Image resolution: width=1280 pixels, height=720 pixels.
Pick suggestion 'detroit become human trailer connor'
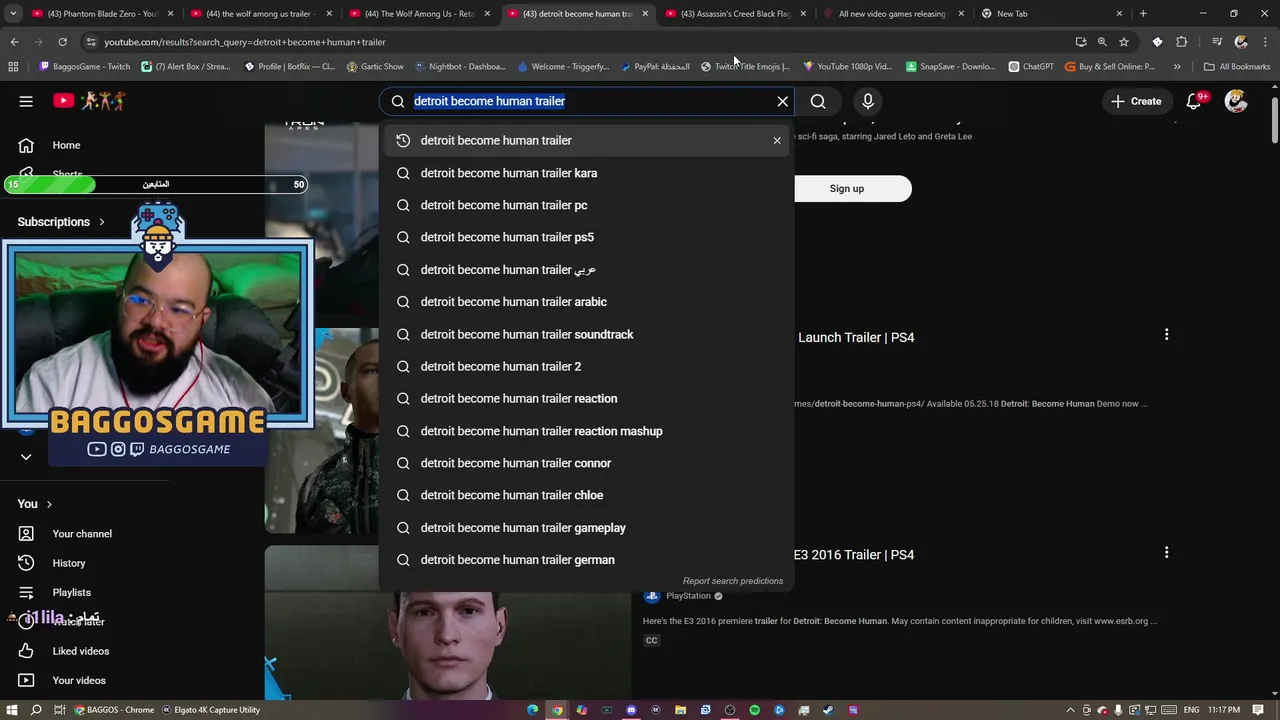click(588, 463)
